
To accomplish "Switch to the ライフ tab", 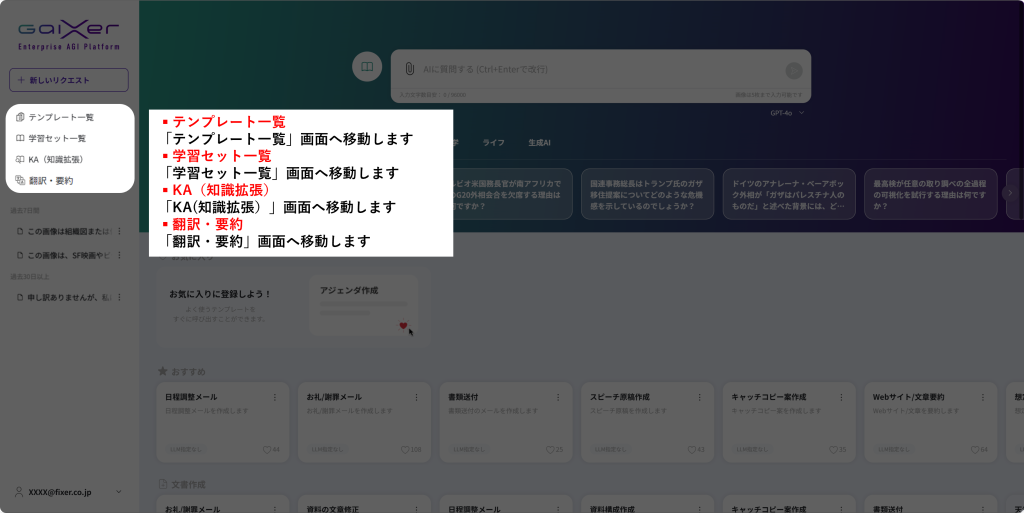I will tap(493, 143).
